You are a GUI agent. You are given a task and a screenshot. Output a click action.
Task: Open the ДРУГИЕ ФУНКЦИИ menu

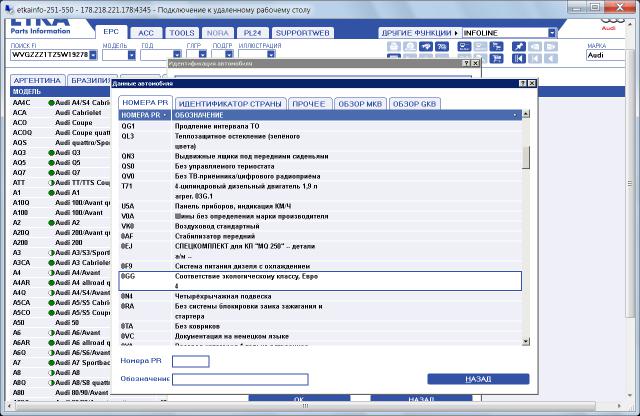click(x=419, y=33)
